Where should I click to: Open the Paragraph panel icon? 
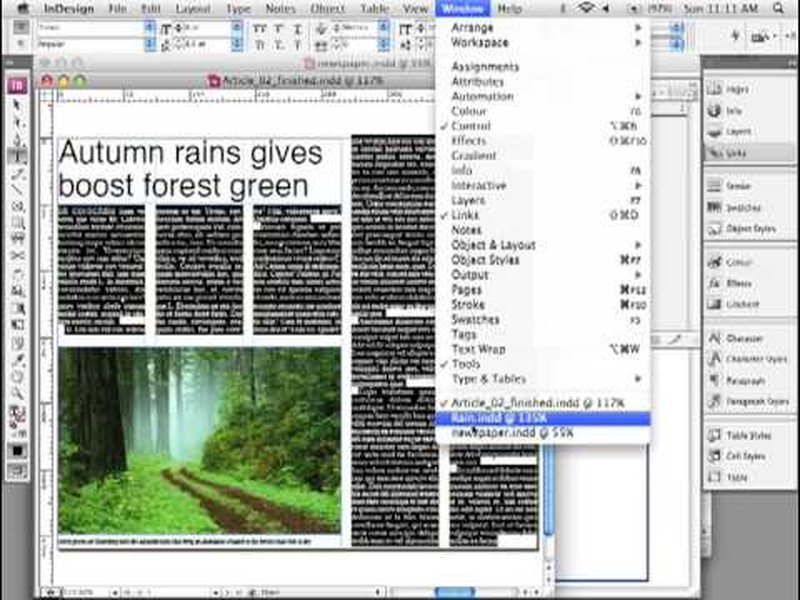click(x=715, y=381)
